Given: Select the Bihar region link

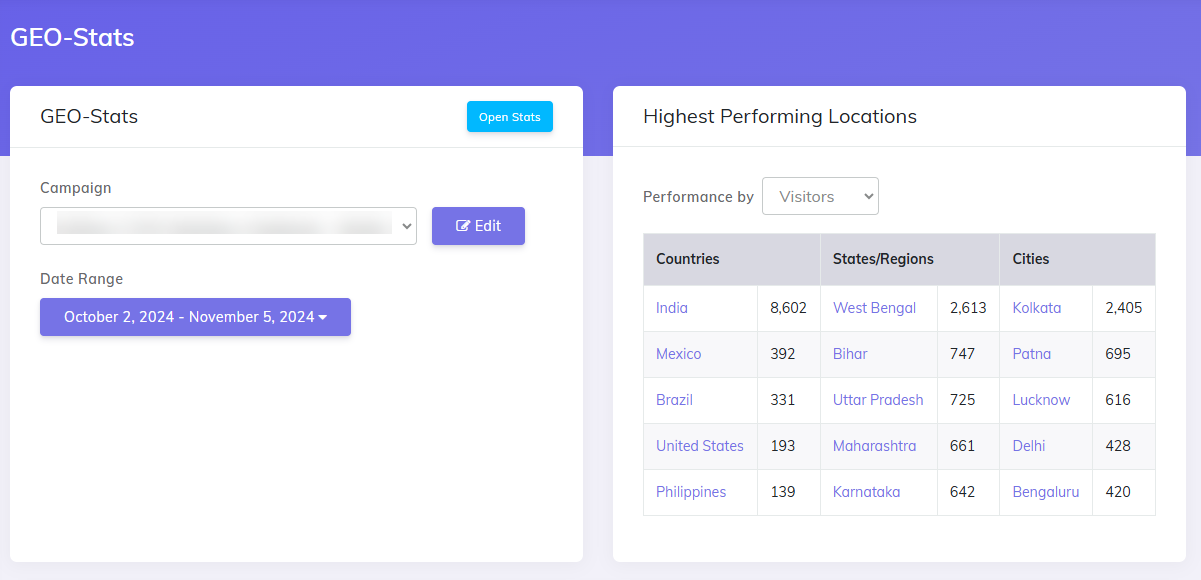Looking at the screenshot, I should click(850, 354).
